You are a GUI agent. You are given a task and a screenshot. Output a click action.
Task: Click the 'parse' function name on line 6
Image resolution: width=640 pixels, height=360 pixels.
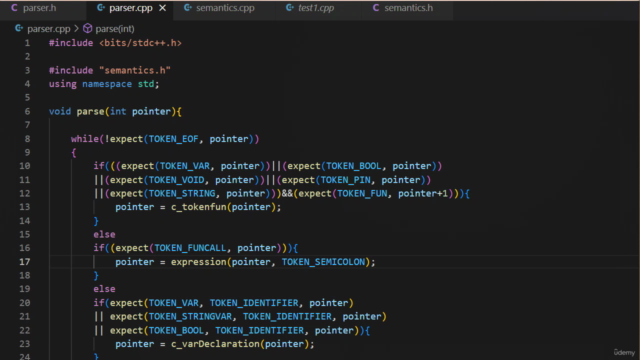pos(90,111)
